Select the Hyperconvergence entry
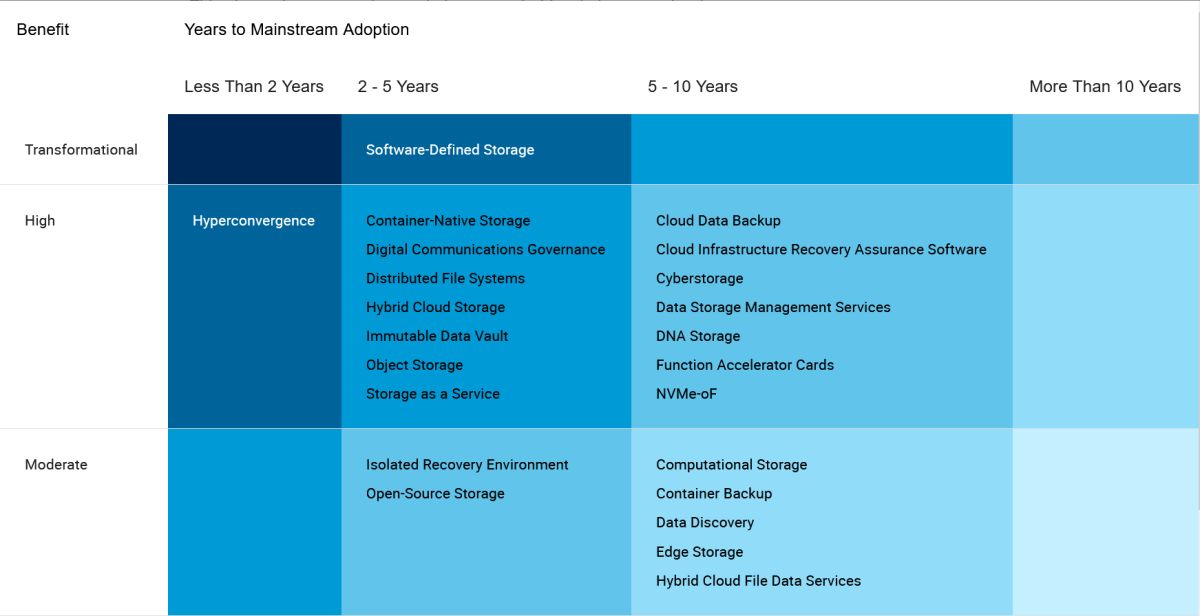The width and height of the screenshot is (1200, 616). coord(254,221)
